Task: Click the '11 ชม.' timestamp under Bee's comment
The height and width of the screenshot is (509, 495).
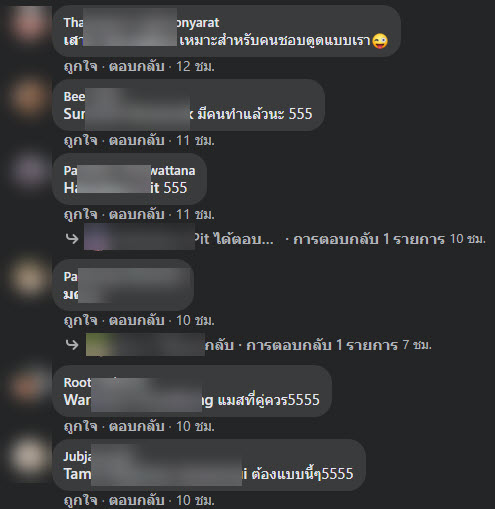Action: pos(195,140)
